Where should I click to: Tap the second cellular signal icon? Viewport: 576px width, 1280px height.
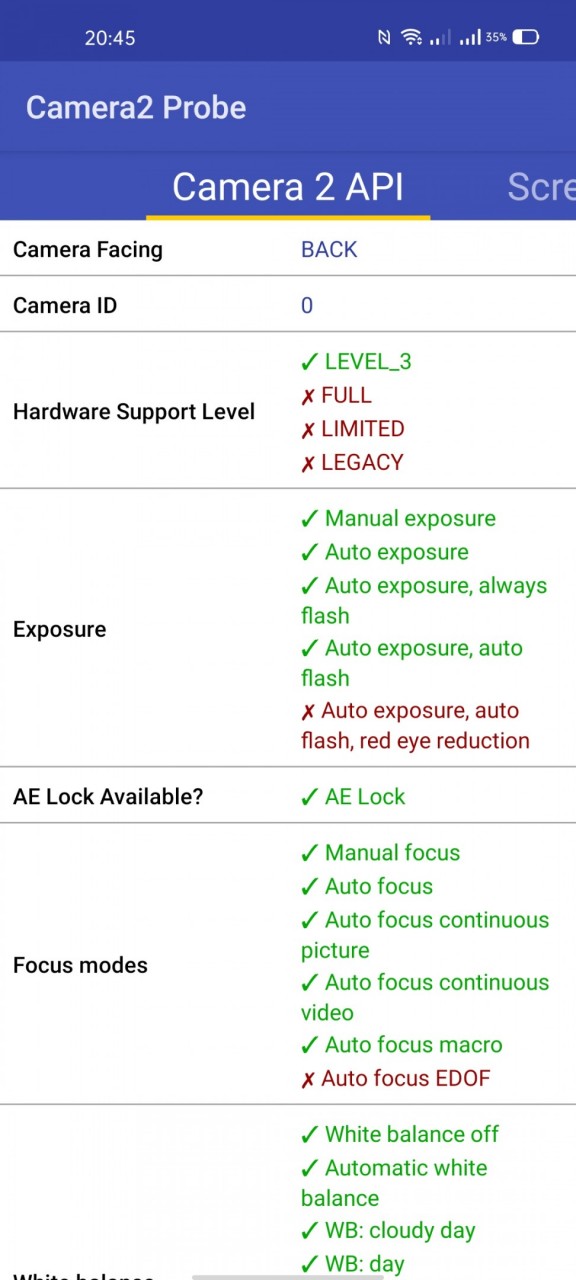coord(470,38)
